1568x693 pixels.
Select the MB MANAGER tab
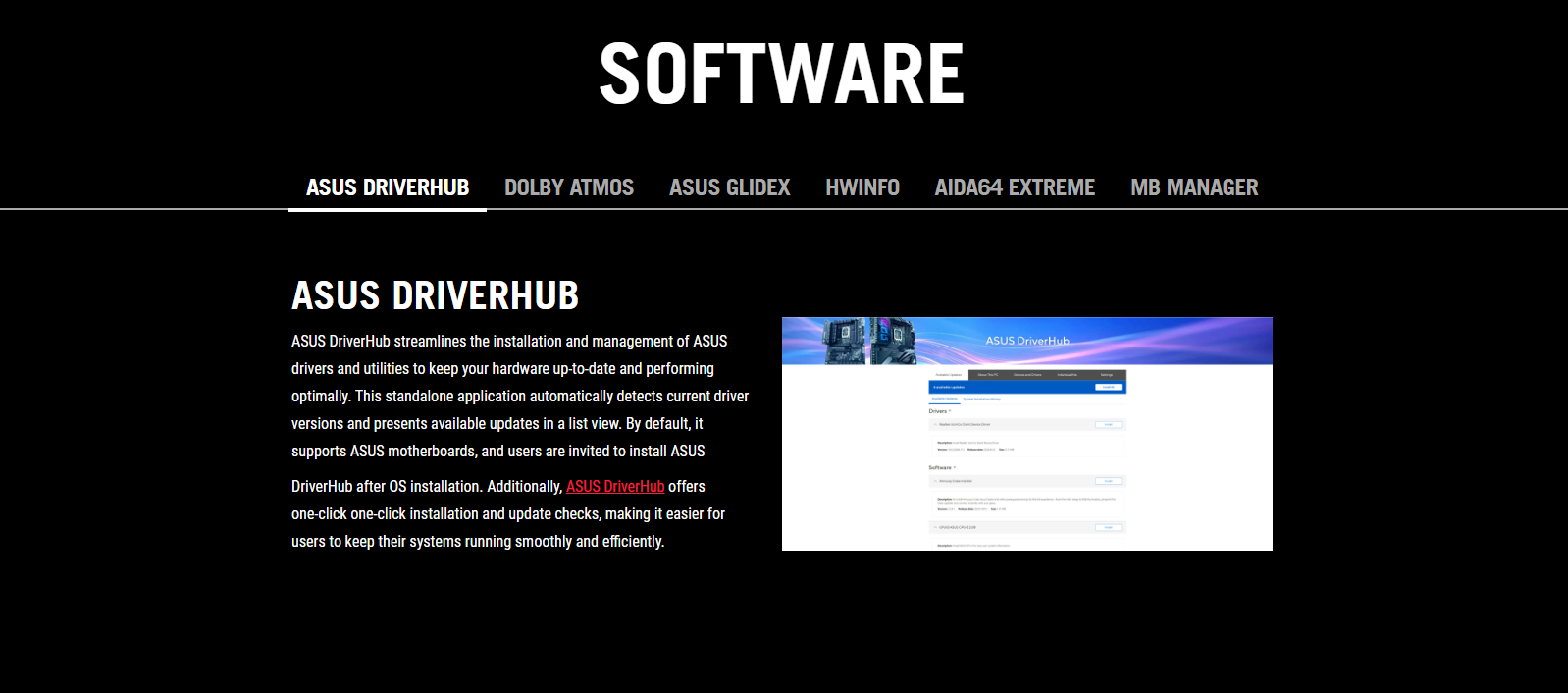[1194, 187]
